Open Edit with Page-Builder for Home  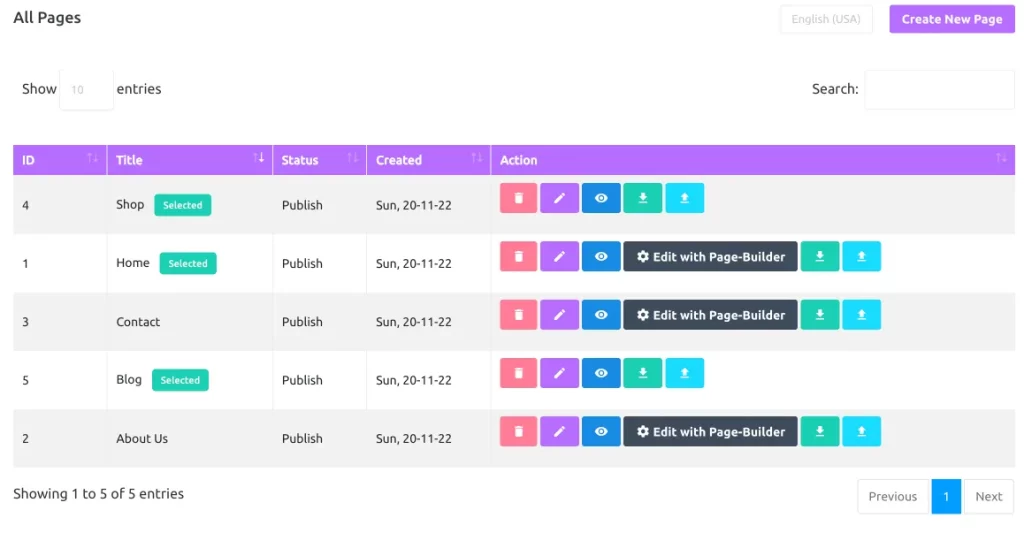coord(710,256)
